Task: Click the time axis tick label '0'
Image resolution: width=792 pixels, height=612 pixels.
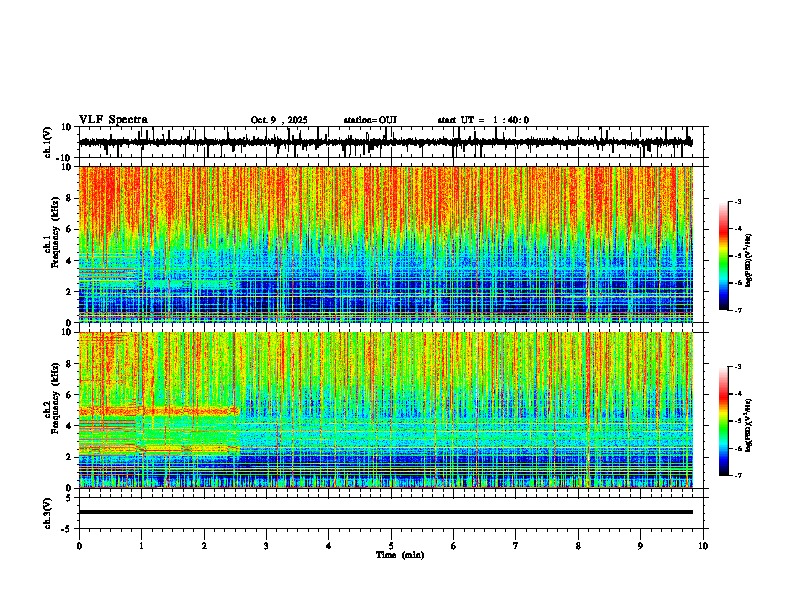Action: [x=79, y=546]
